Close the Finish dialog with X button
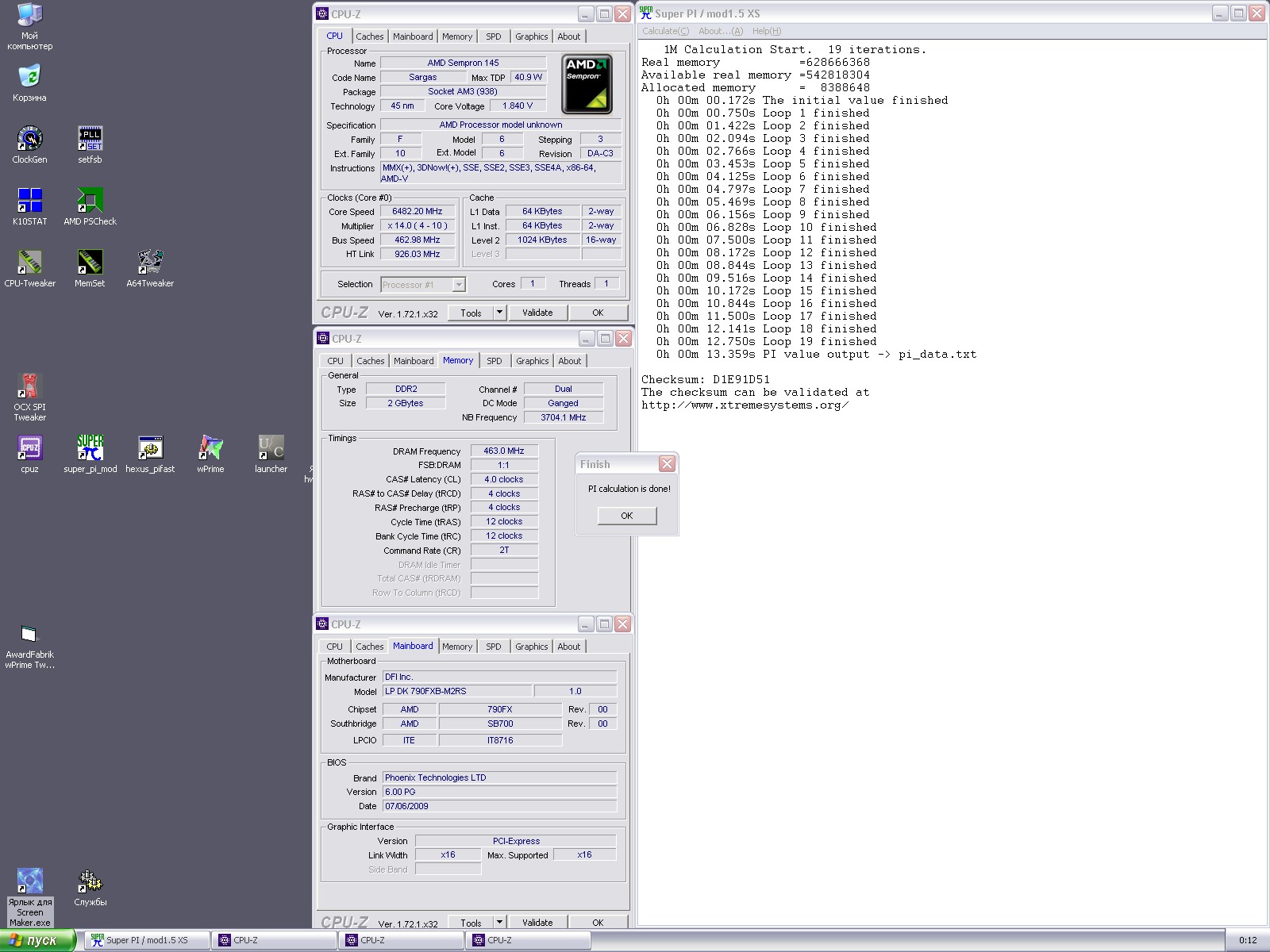Viewport: 1270px width, 952px height. (668, 464)
